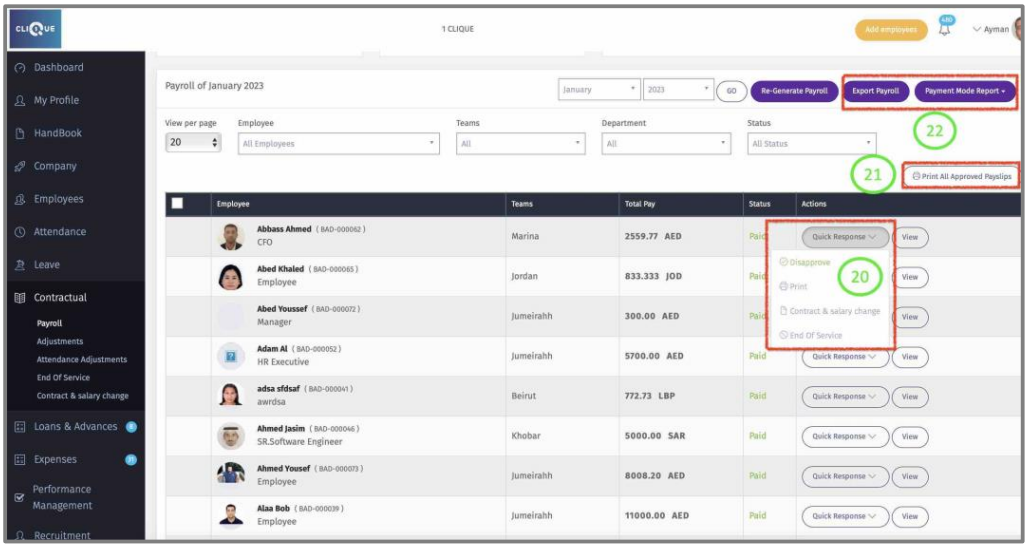Open Attendance Adjustments submenu item
This screenshot has width=1030, height=544.
point(81,360)
